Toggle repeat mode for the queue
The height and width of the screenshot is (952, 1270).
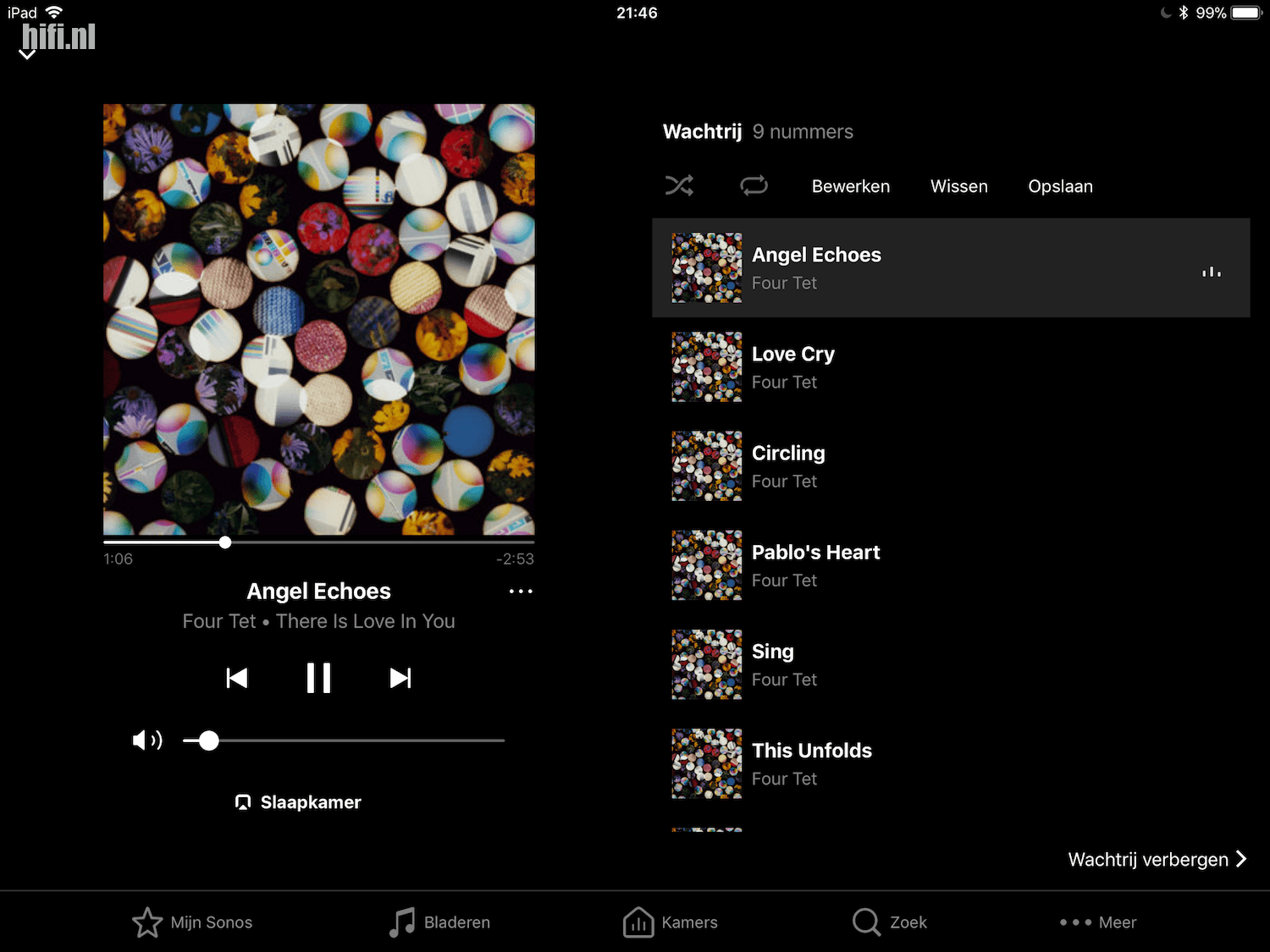754,185
